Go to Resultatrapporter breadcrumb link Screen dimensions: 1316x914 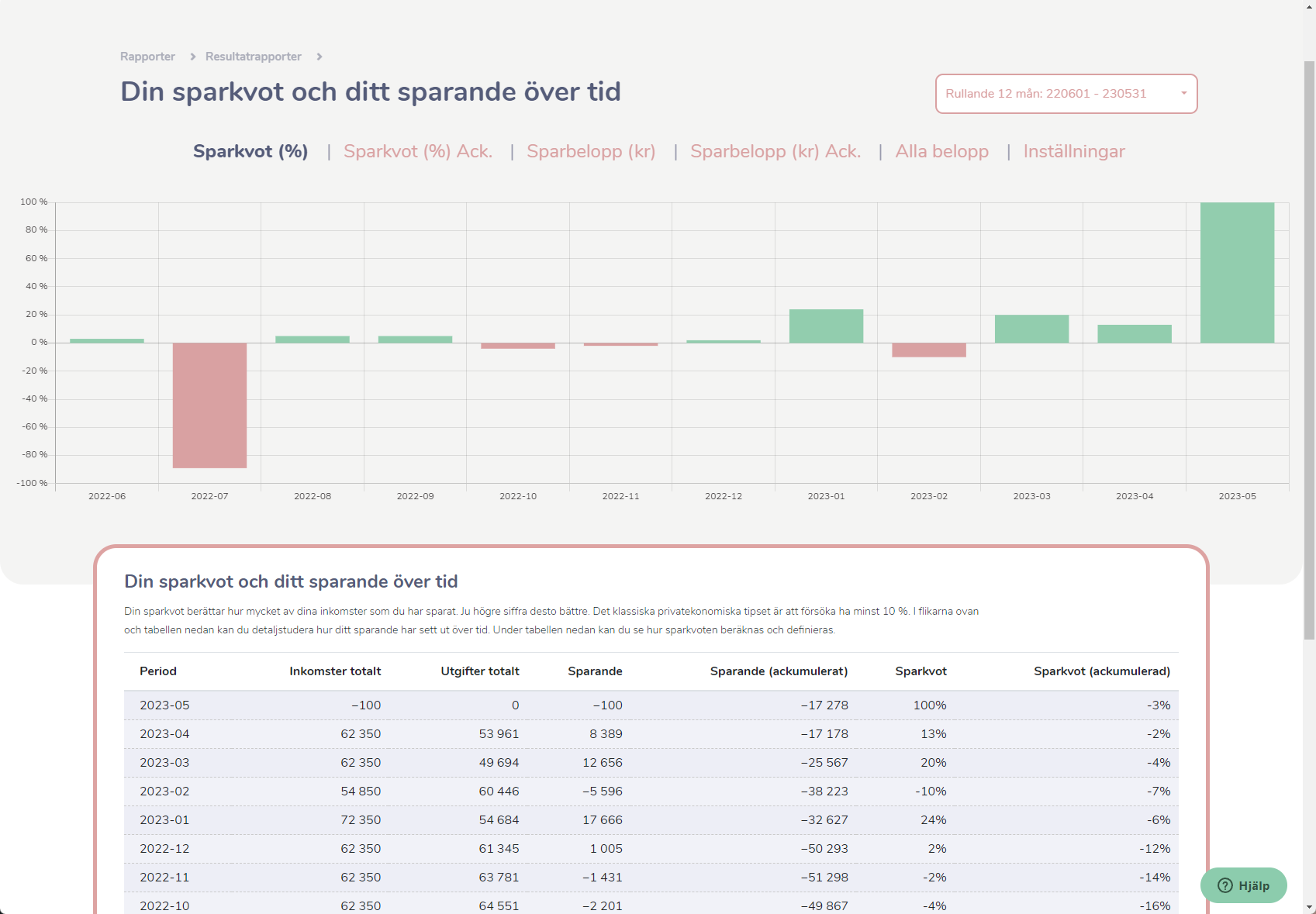254,57
